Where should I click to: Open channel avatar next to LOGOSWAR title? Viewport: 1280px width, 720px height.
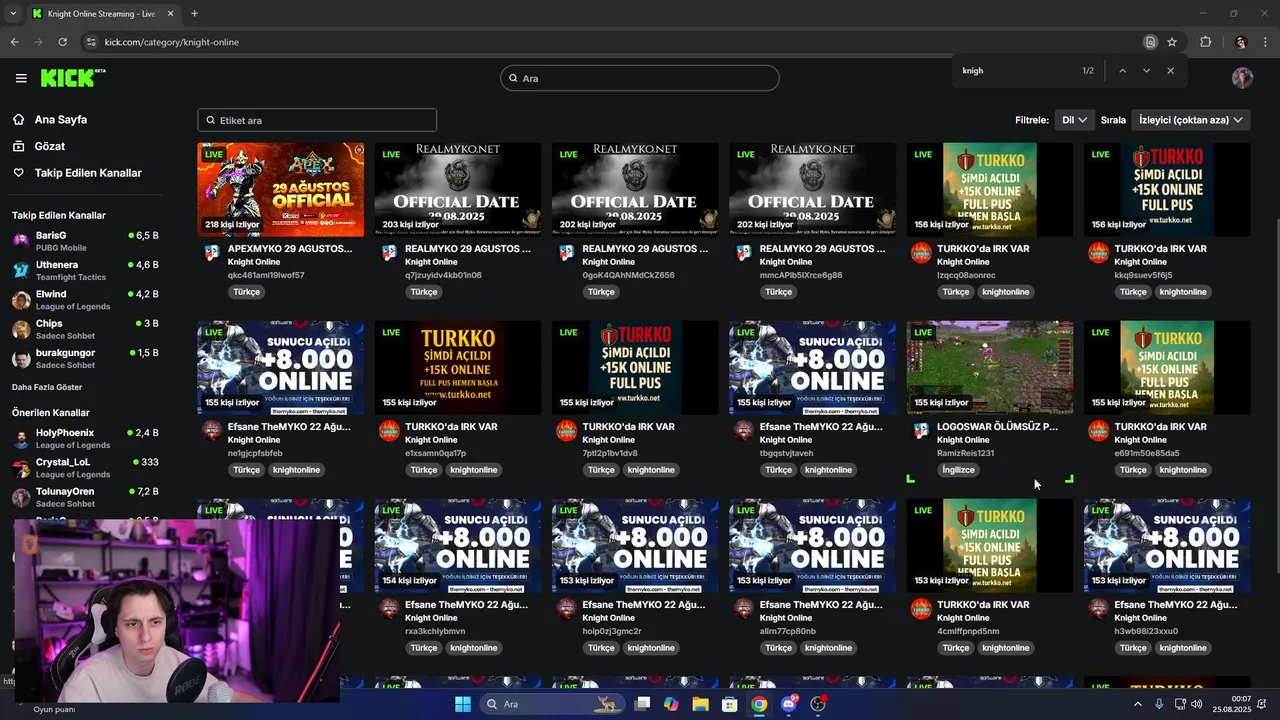(921, 431)
